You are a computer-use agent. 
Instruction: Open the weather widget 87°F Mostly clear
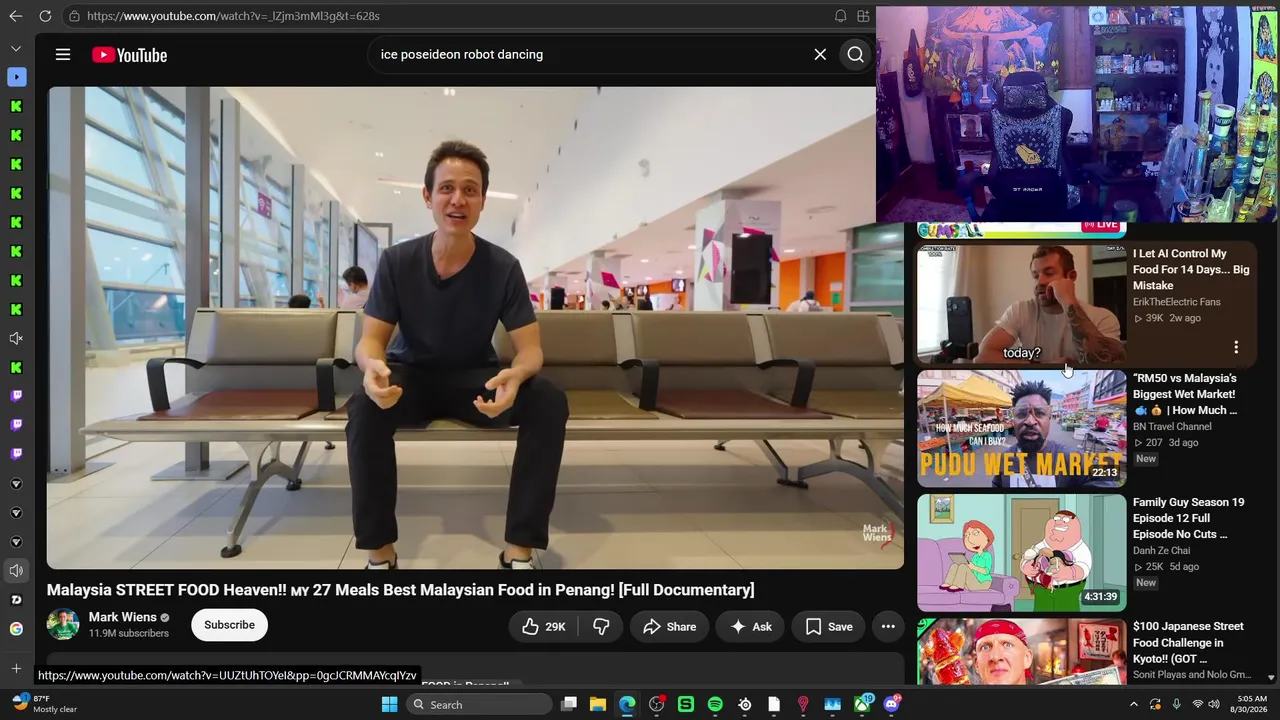(45, 704)
